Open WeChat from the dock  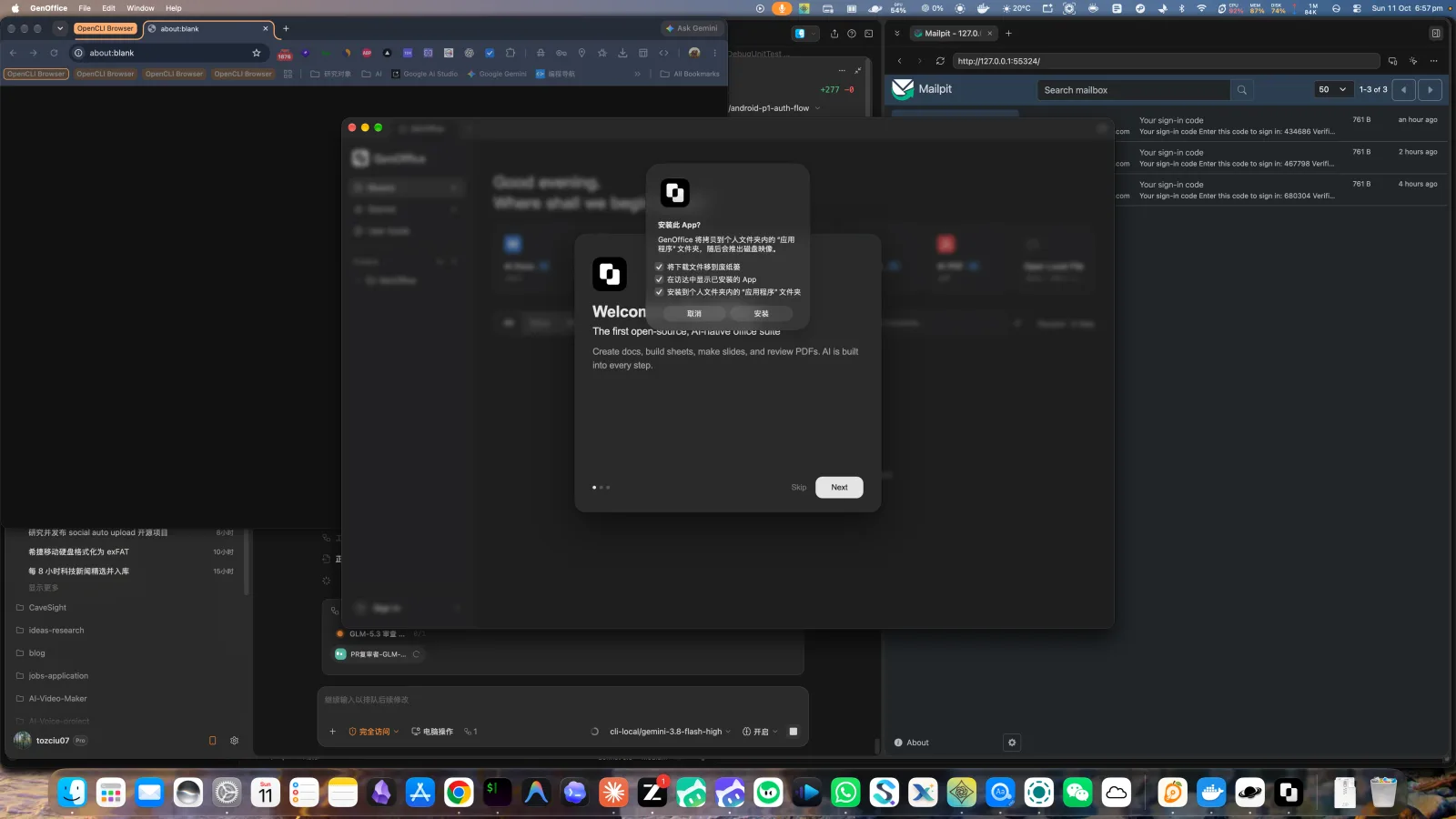point(1077,793)
